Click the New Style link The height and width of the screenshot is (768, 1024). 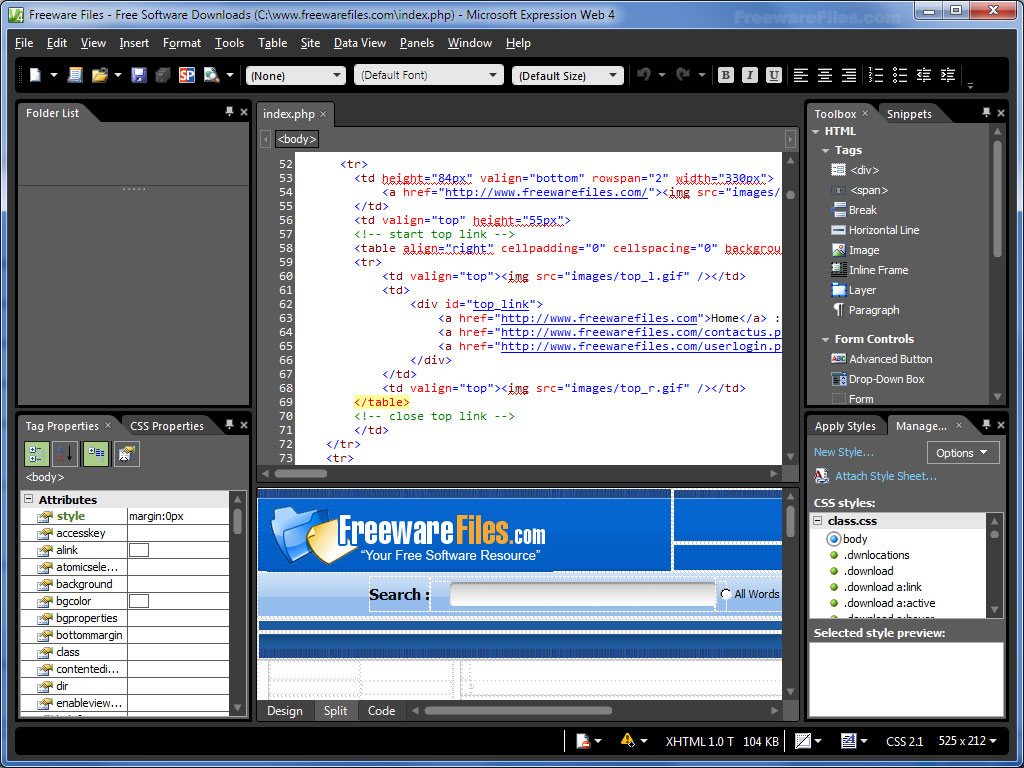pos(843,452)
